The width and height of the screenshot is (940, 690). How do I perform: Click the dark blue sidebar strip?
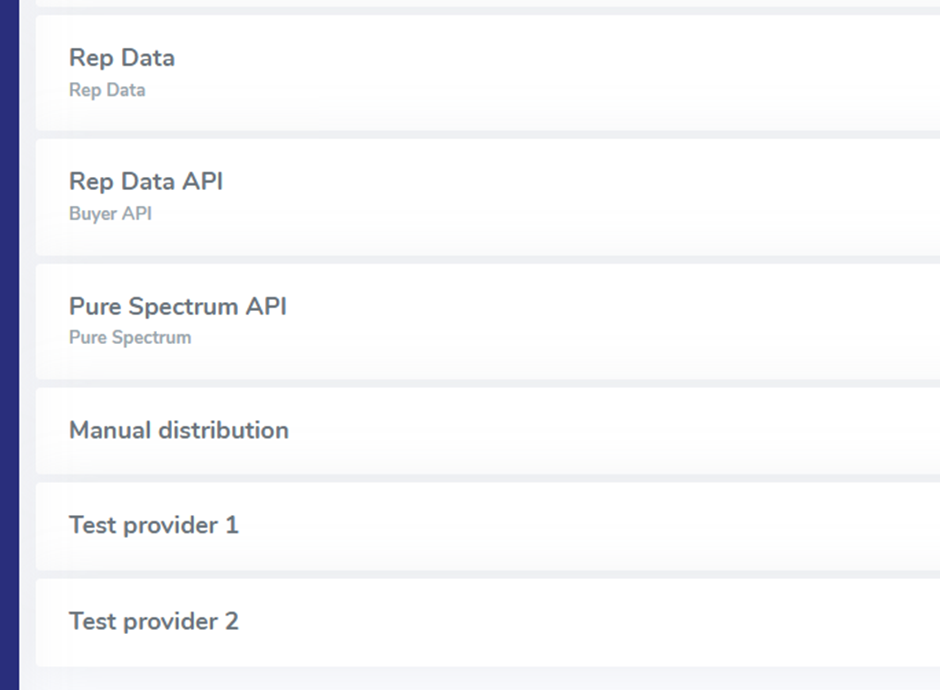9,345
